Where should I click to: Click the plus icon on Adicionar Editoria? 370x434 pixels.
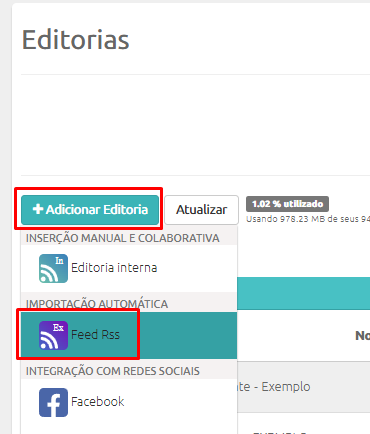[38, 209]
